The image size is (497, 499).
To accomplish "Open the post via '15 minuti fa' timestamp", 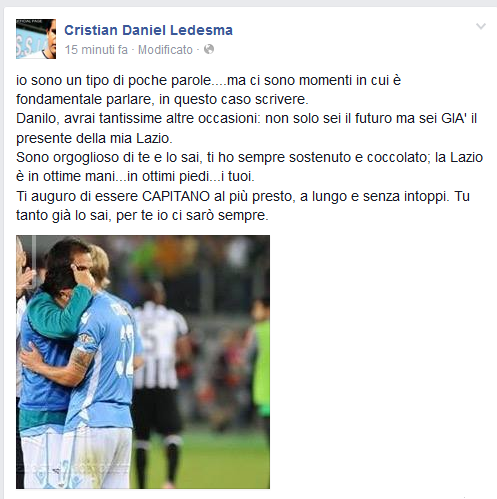I will pos(96,50).
